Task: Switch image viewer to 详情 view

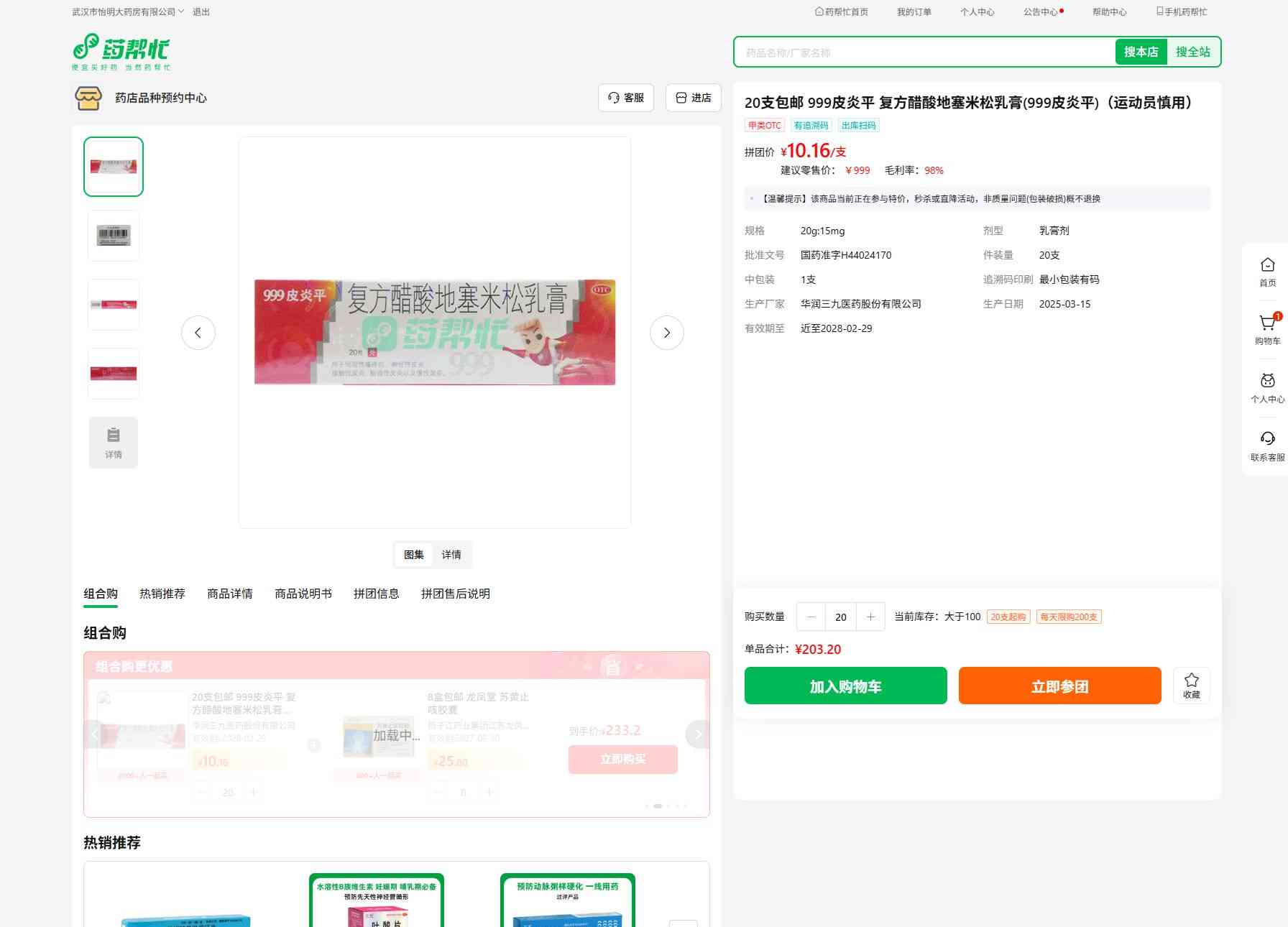Action: 451,555
